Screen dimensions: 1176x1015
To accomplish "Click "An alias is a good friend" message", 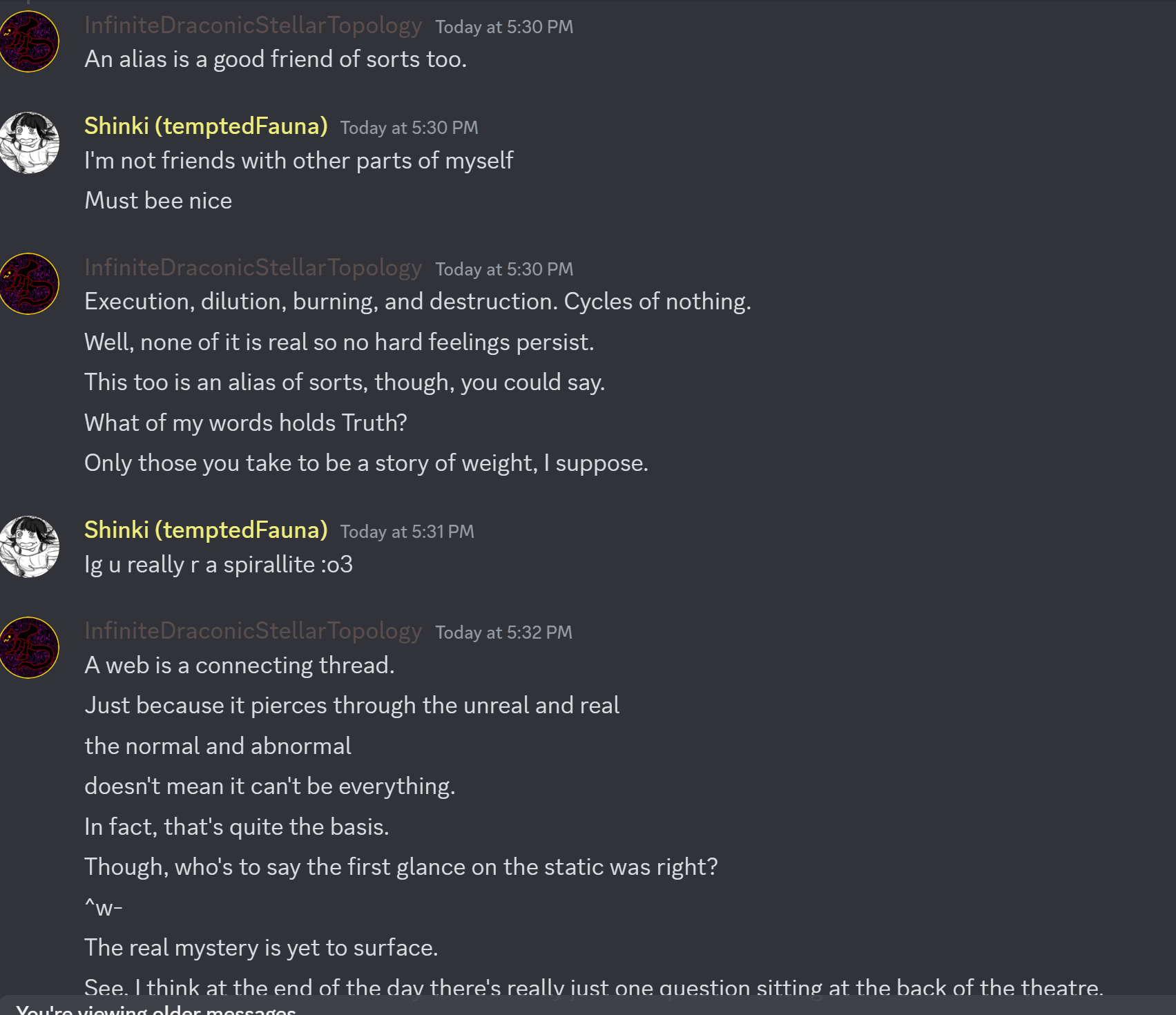I will point(275,59).
